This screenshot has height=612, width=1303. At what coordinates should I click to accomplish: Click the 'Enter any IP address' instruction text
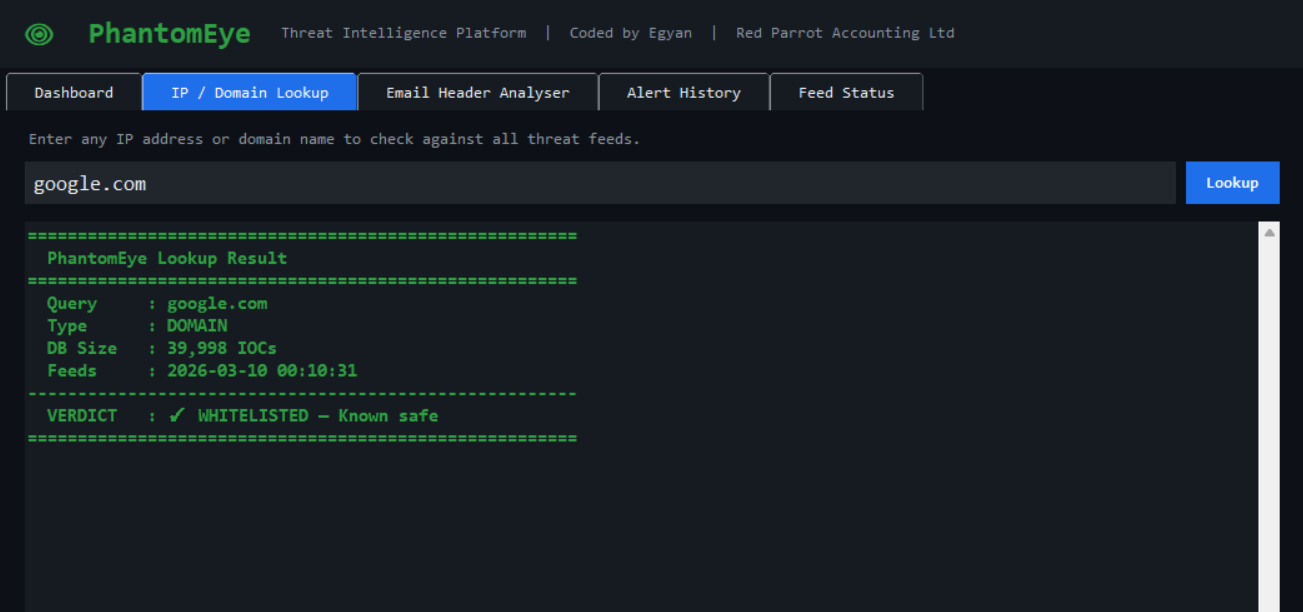334,139
